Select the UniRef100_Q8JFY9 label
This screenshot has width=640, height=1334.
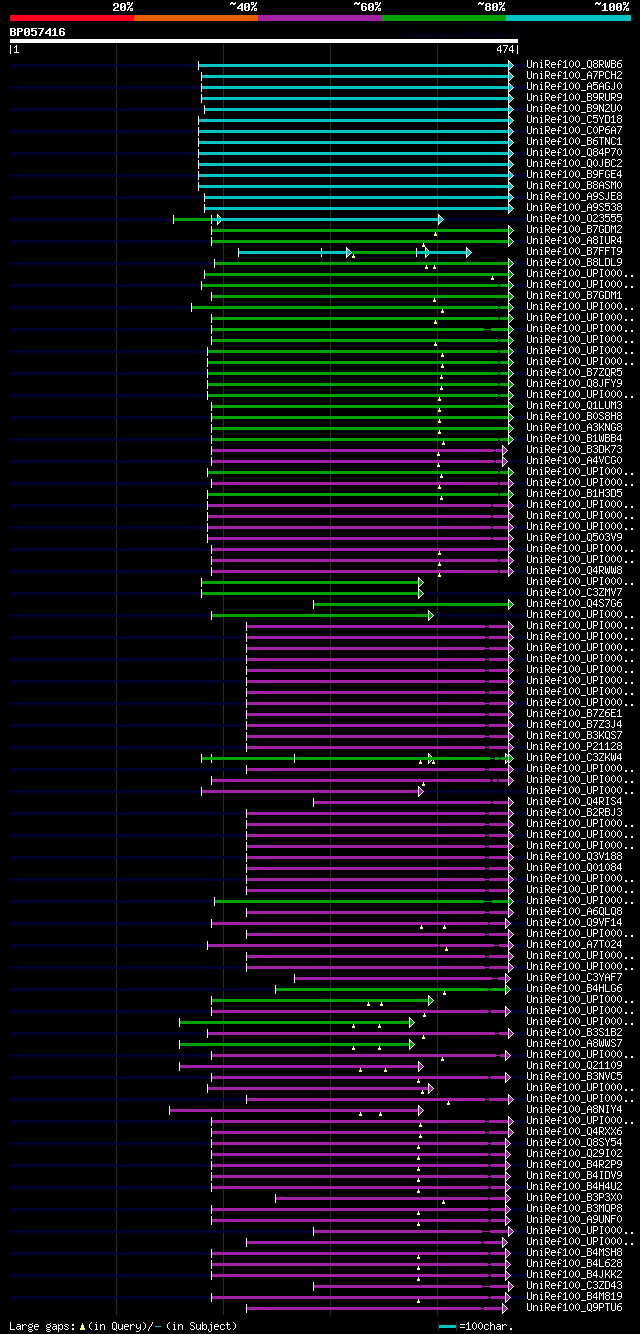[x=574, y=383]
